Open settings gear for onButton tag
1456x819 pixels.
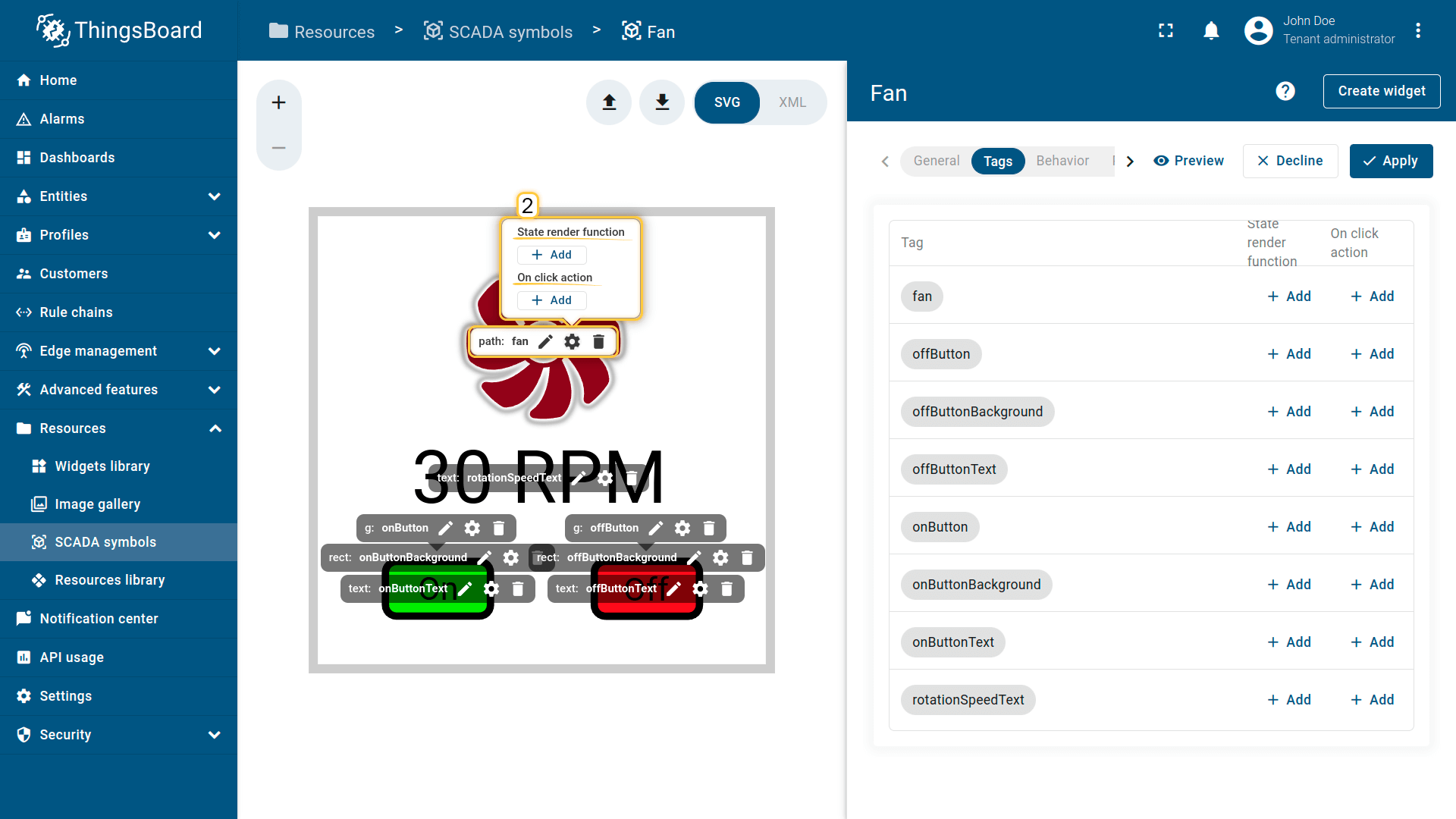click(472, 528)
